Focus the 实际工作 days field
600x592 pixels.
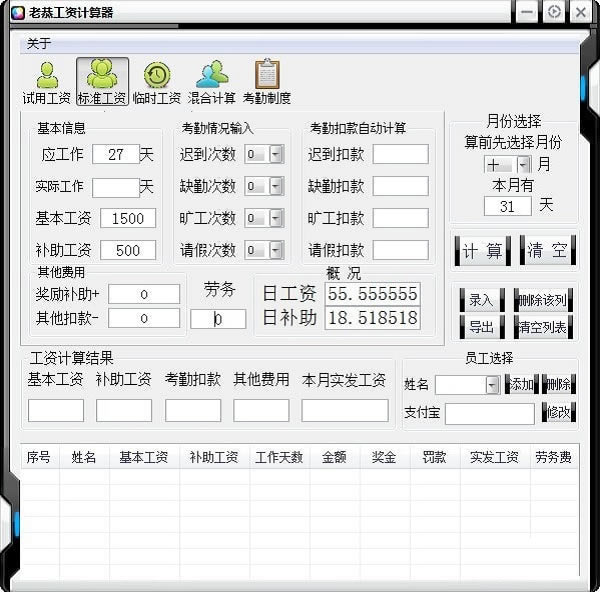[x=116, y=188]
